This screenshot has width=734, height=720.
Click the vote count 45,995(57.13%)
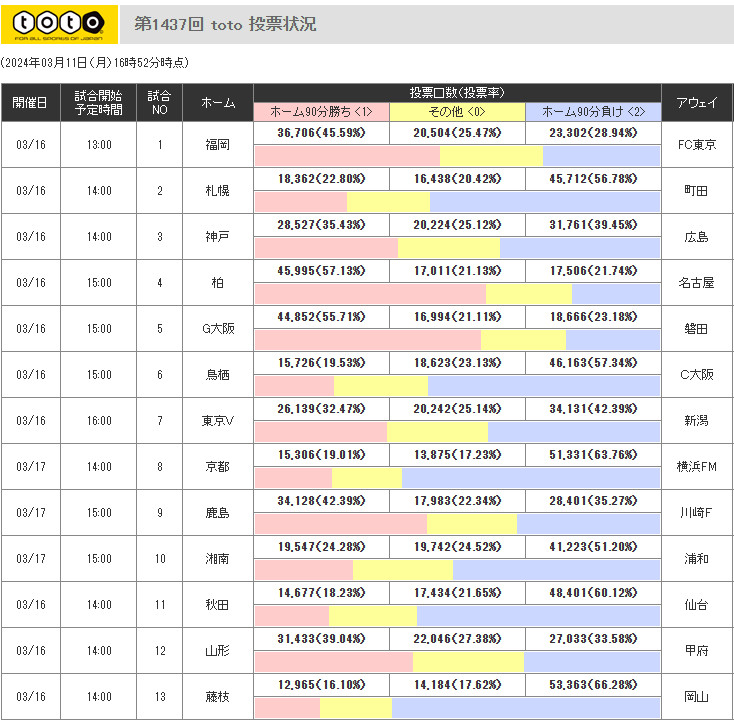[322, 271]
